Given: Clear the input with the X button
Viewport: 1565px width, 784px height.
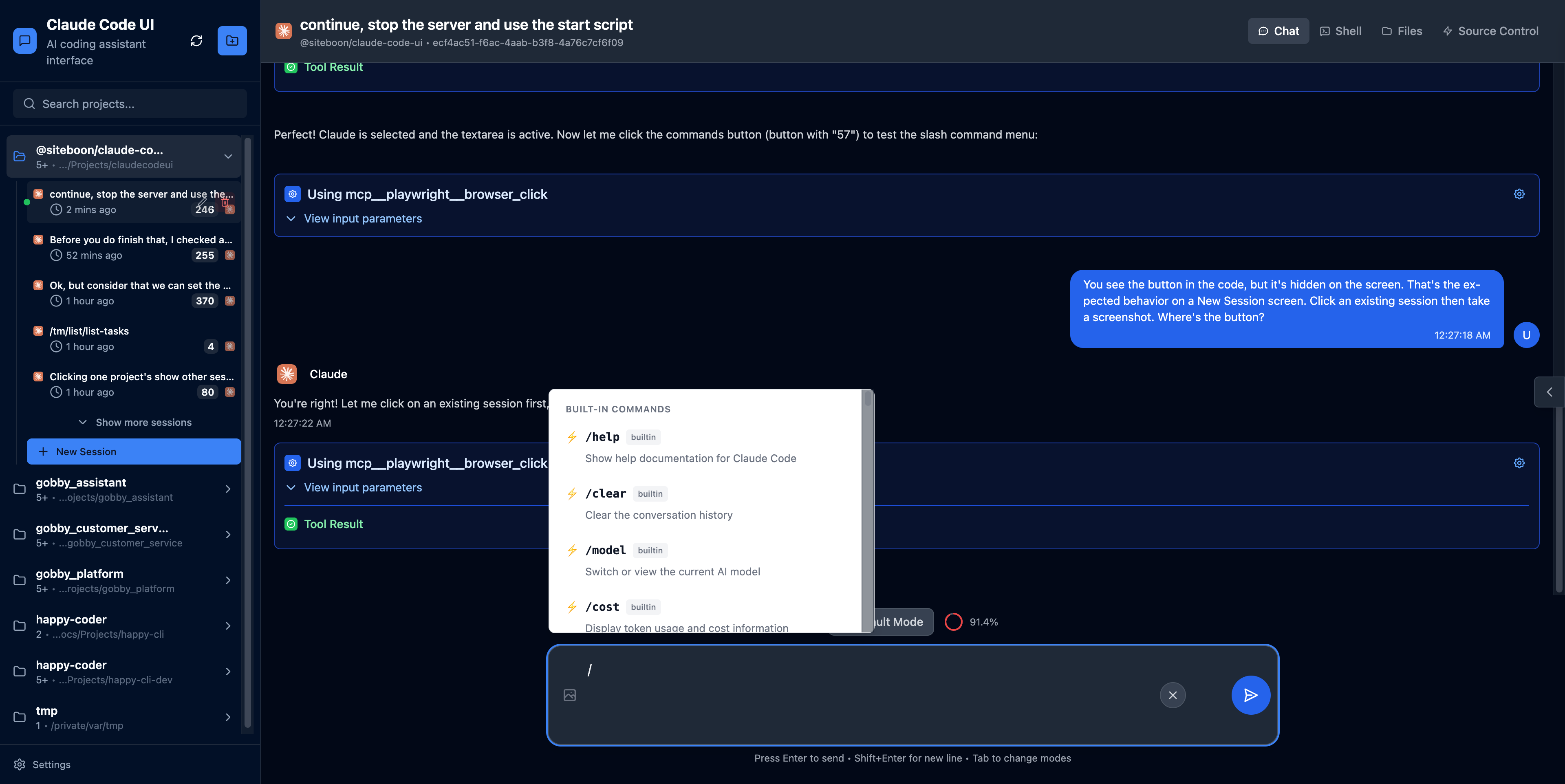Looking at the screenshot, I should click(1173, 695).
